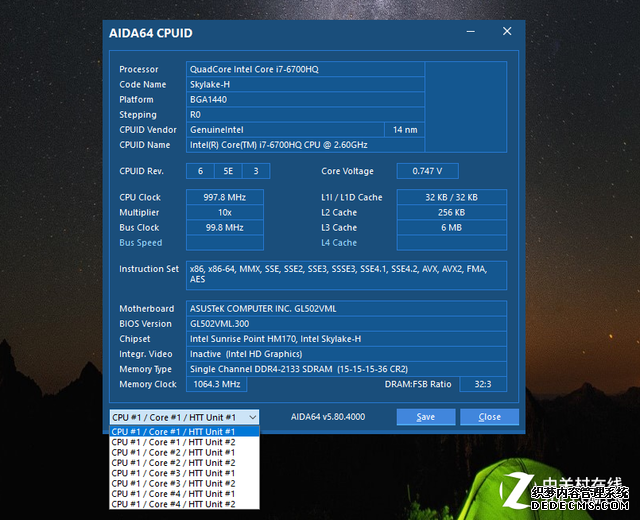Click the L3 Cache value 6 MB
640x520 pixels.
click(452, 227)
